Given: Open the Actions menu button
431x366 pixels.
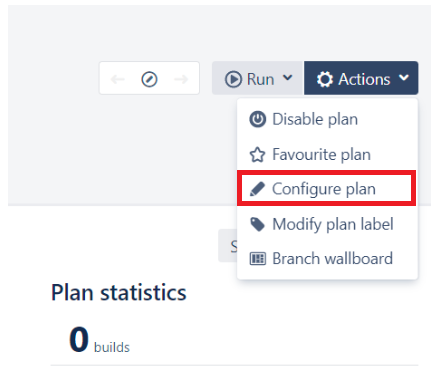Looking at the screenshot, I should (361, 78).
